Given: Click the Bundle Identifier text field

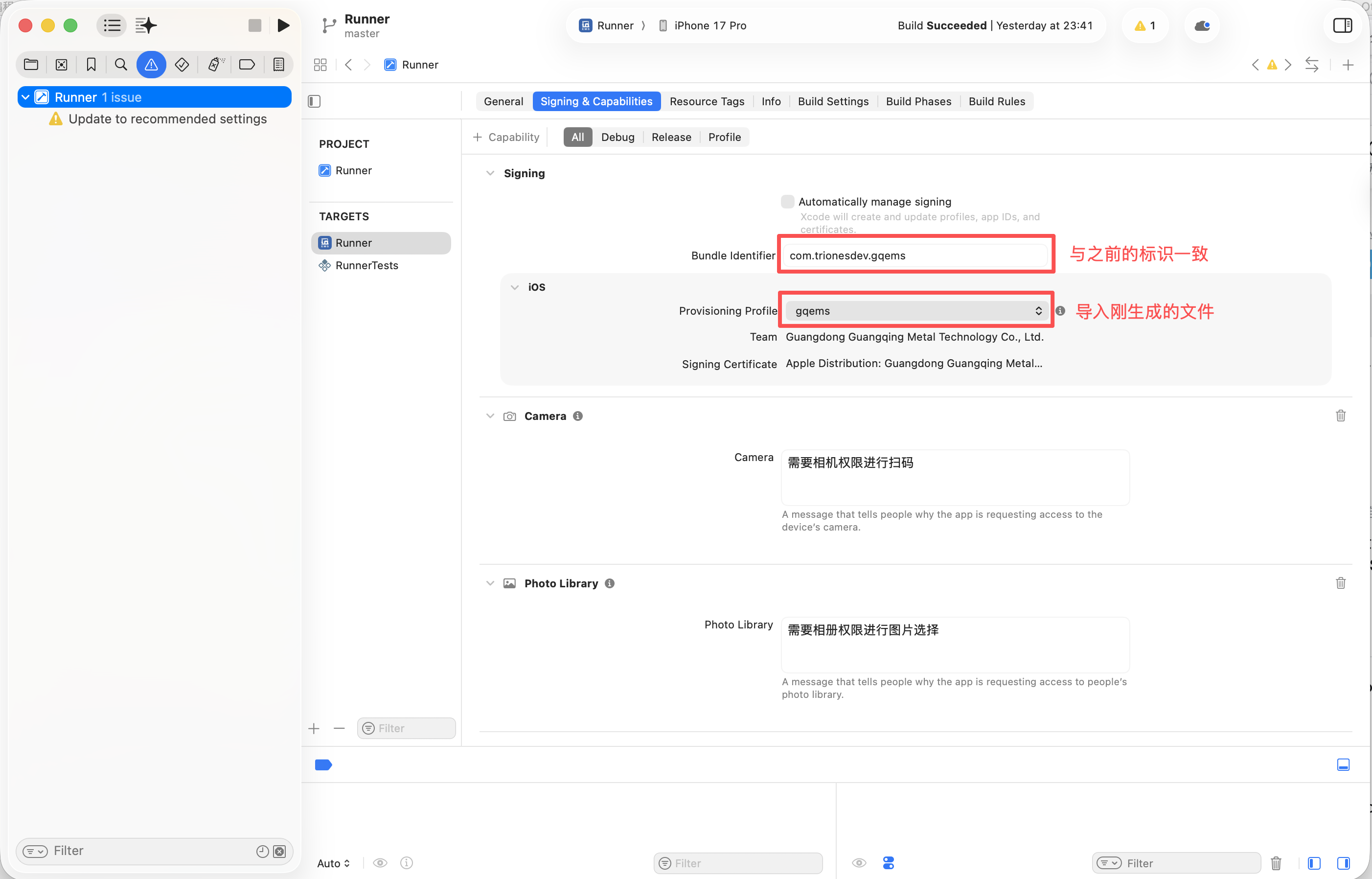Looking at the screenshot, I should [x=915, y=255].
